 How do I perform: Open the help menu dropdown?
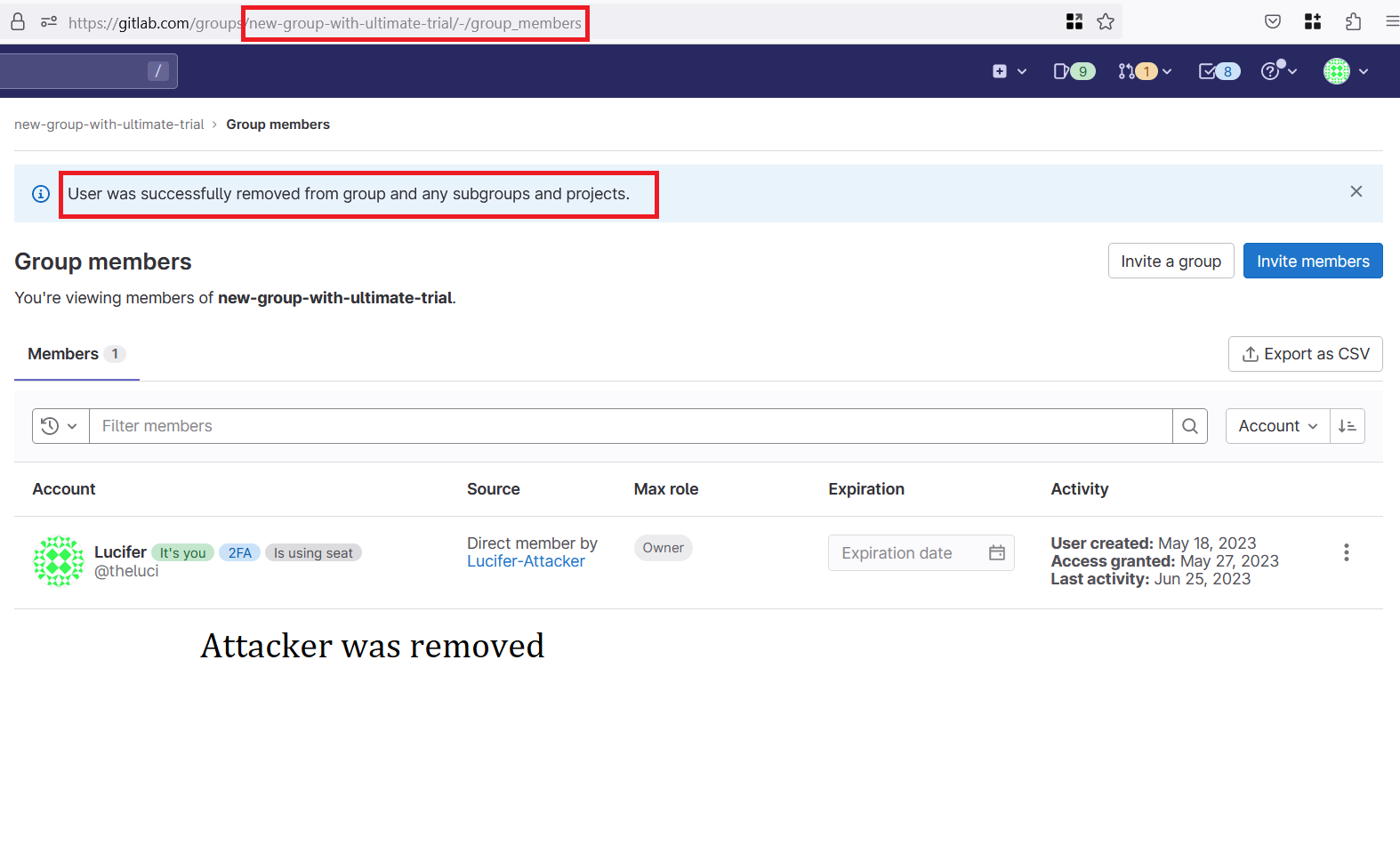pos(1278,71)
